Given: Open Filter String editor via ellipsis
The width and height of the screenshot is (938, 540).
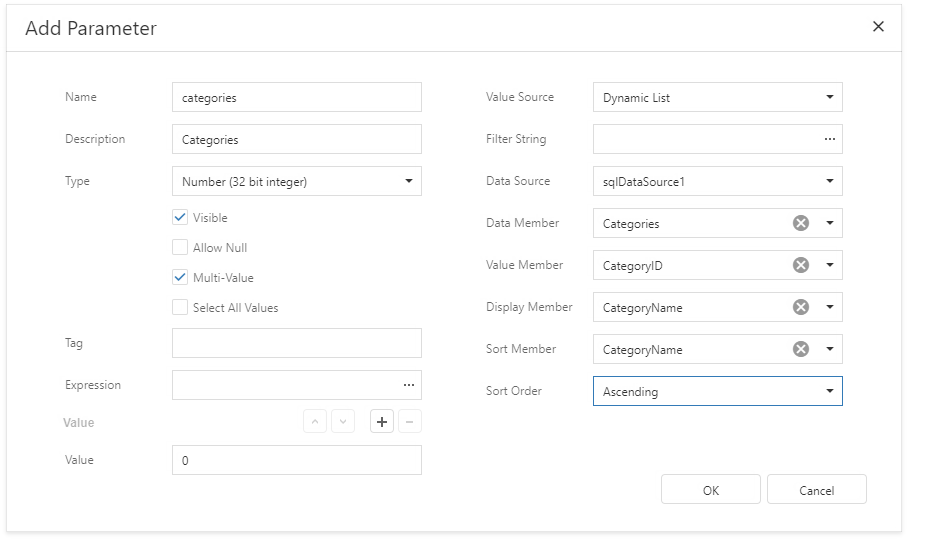Looking at the screenshot, I should pos(829,139).
